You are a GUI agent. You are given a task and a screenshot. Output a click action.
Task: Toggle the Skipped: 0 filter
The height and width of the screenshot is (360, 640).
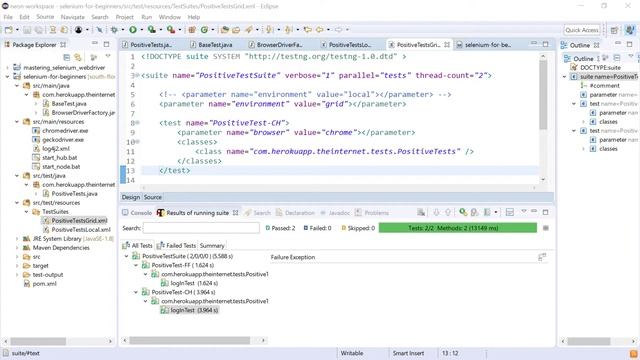pyautogui.click(x=358, y=228)
